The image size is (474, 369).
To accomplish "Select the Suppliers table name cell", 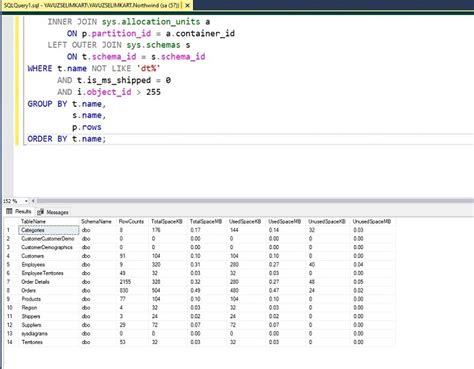I will pos(49,325).
